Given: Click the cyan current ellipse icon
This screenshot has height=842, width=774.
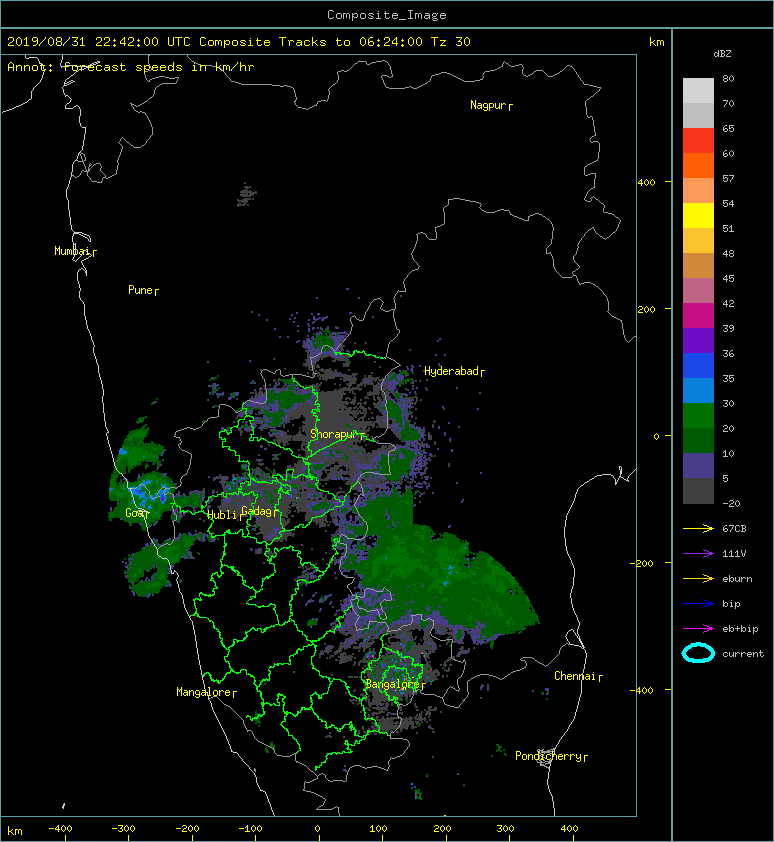Looking at the screenshot, I should coord(698,654).
